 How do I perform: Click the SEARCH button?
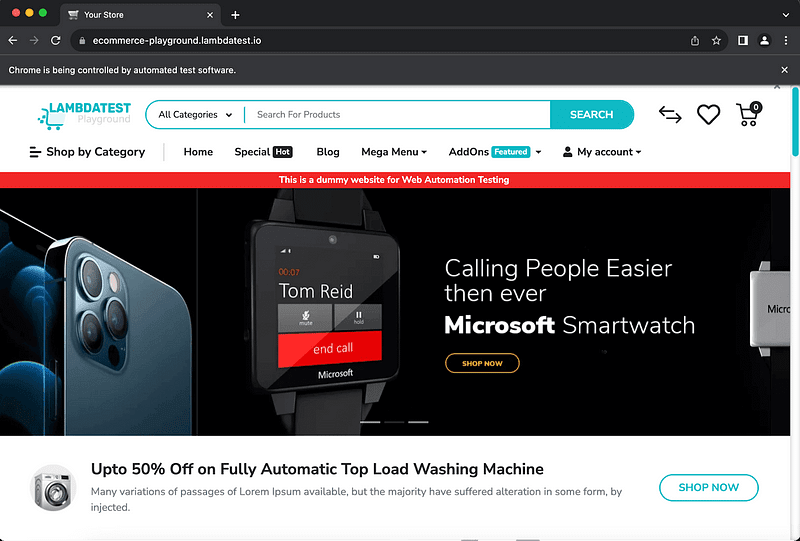click(591, 114)
